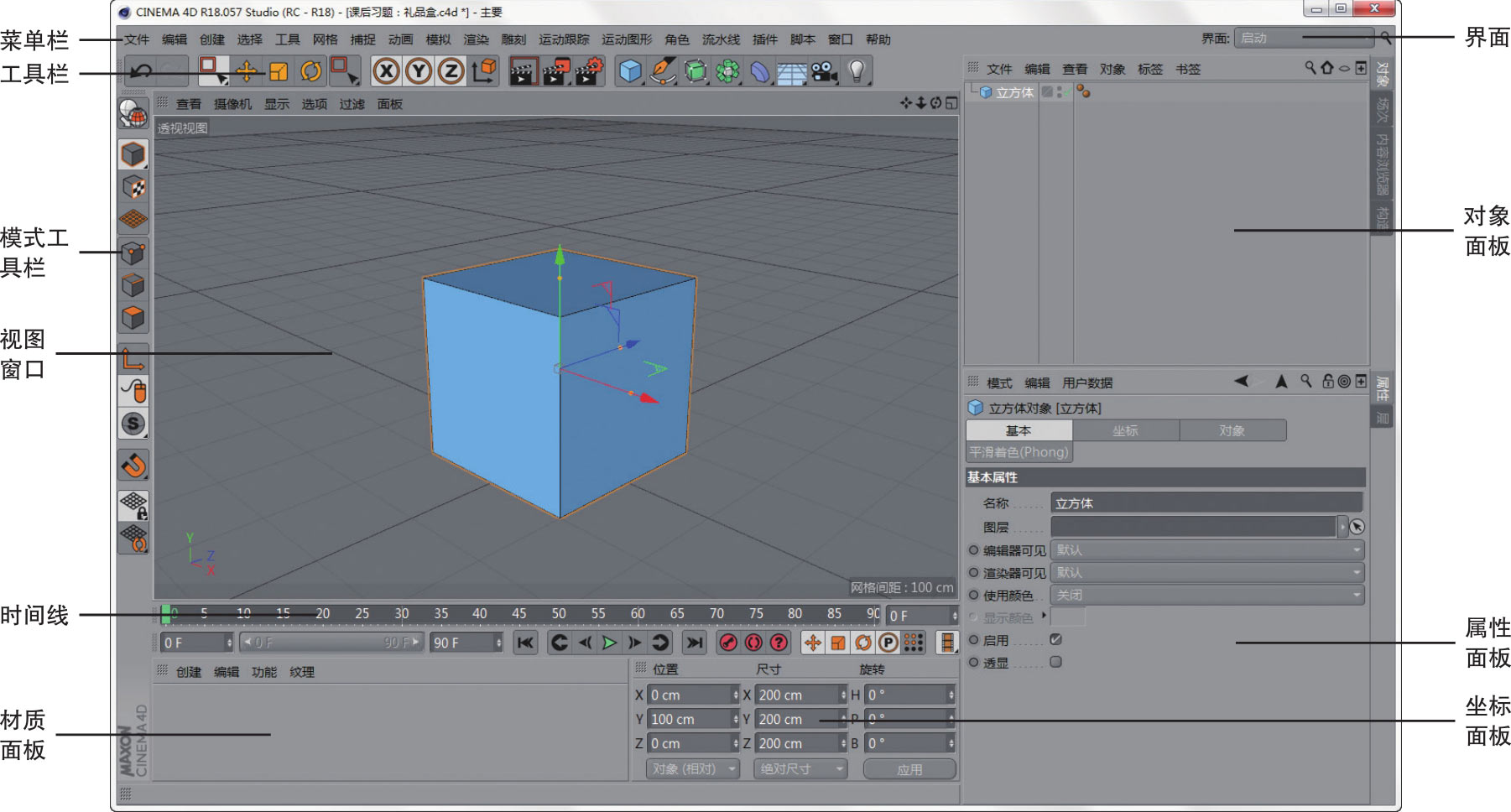Switch to Model mode
This screenshot has width=1511, height=812.
[133, 154]
